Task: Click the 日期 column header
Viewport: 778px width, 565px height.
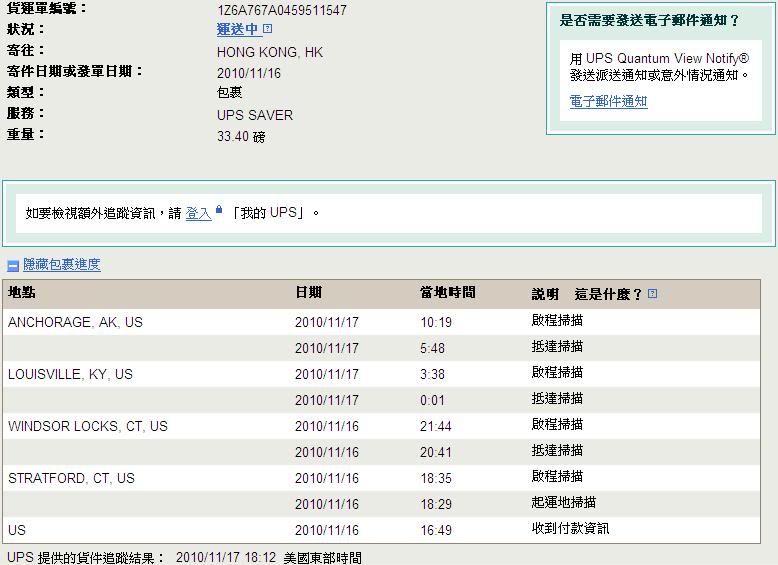Action: pos(308,293)
